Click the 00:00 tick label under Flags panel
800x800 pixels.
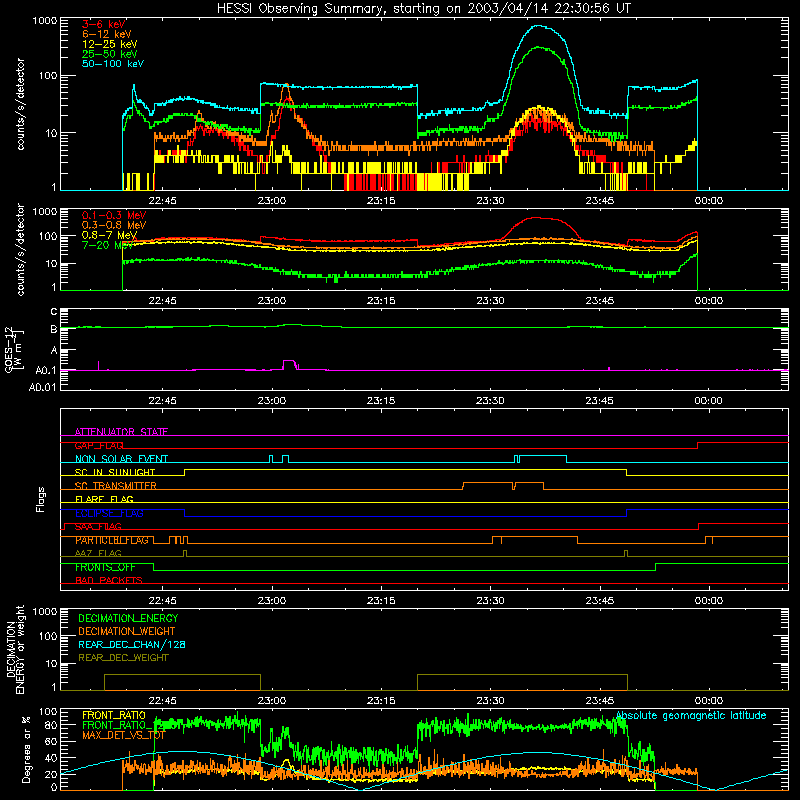(709, 601)
